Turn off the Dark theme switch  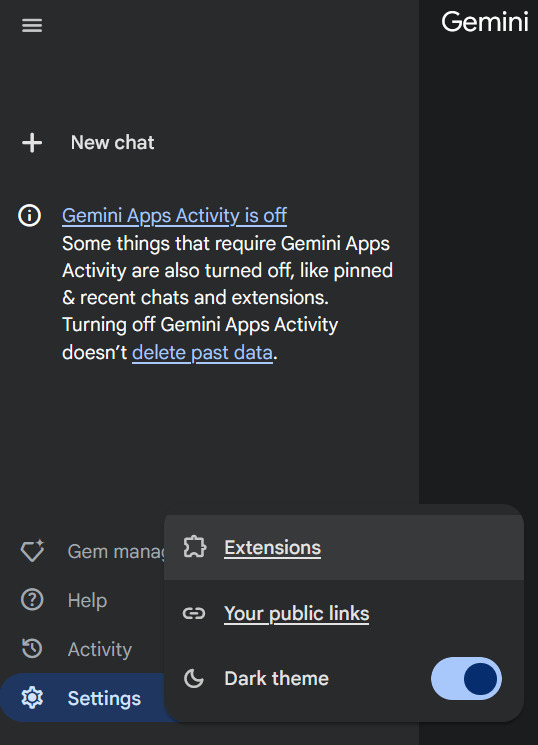[x=466, y=678]
